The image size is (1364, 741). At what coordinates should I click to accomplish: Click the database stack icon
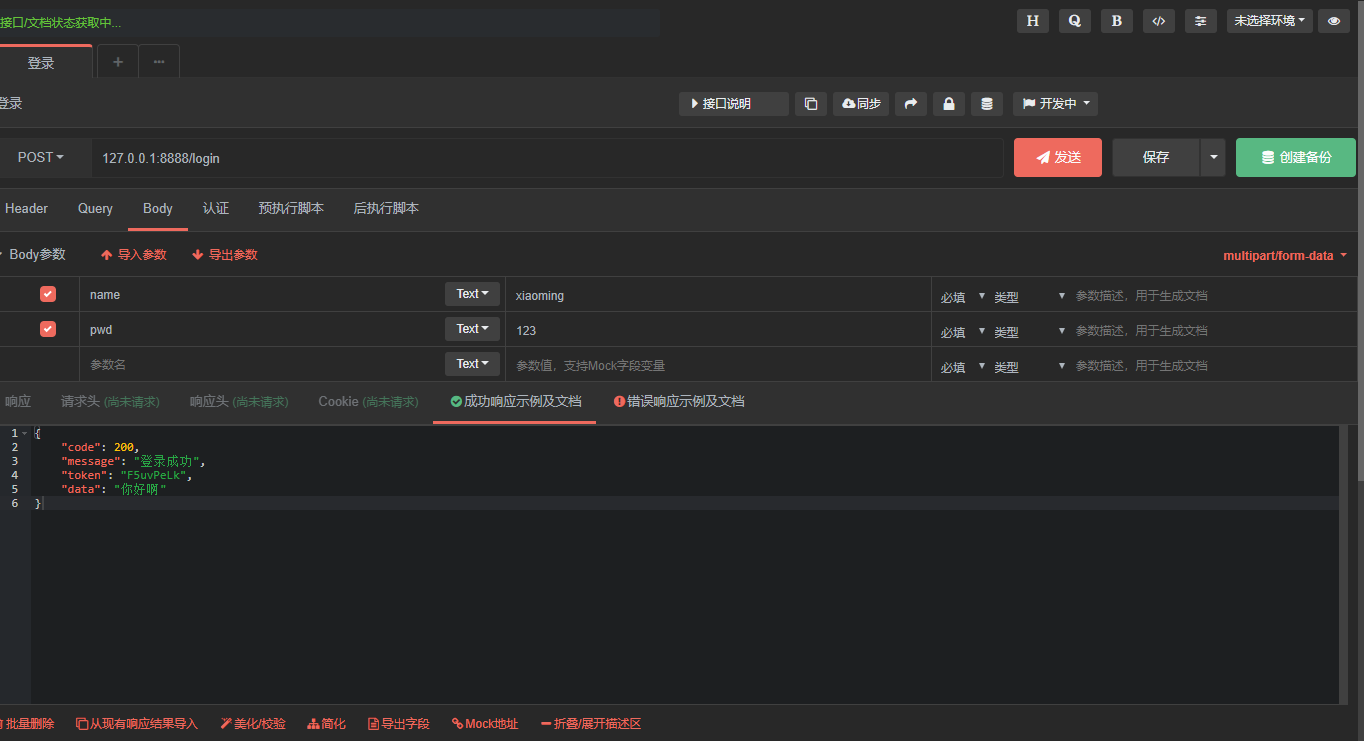(987, 103)
